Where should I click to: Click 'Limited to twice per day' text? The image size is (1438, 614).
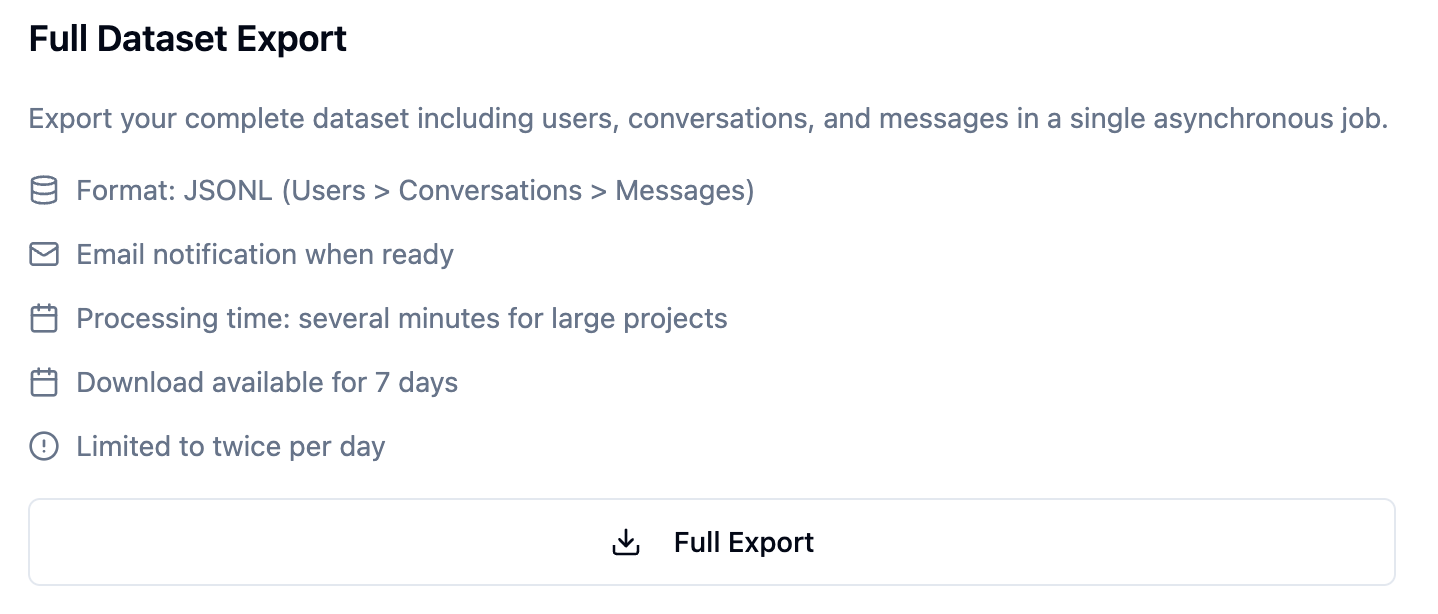click(x=231, y=446)
